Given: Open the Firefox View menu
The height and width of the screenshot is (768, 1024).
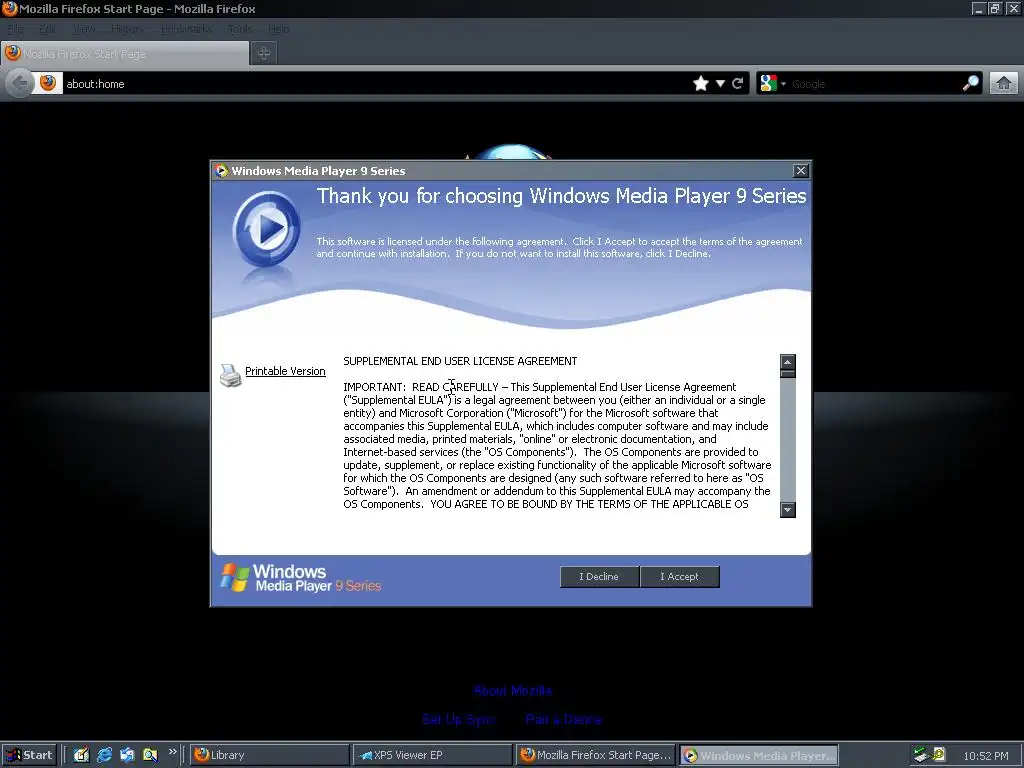Looking at the screenshot, I should click(x=84, y=29).
